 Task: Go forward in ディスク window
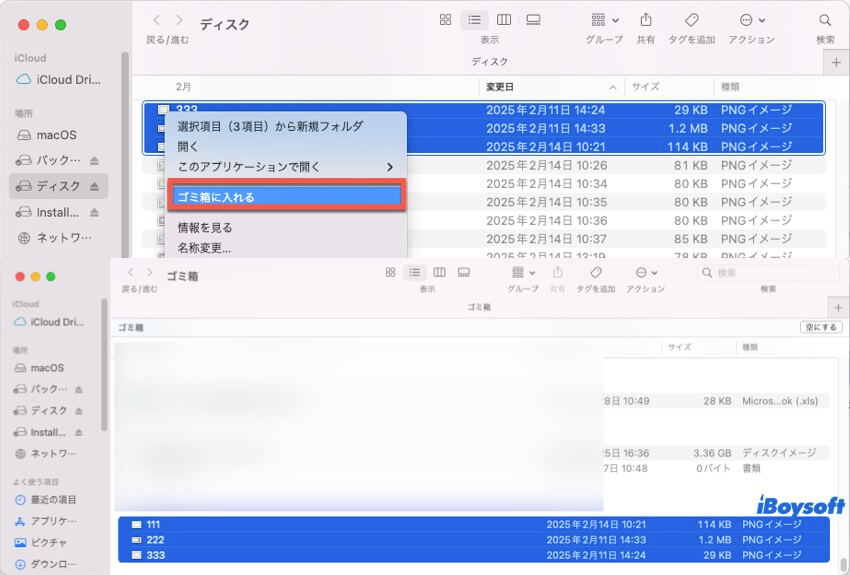point(179,20)
